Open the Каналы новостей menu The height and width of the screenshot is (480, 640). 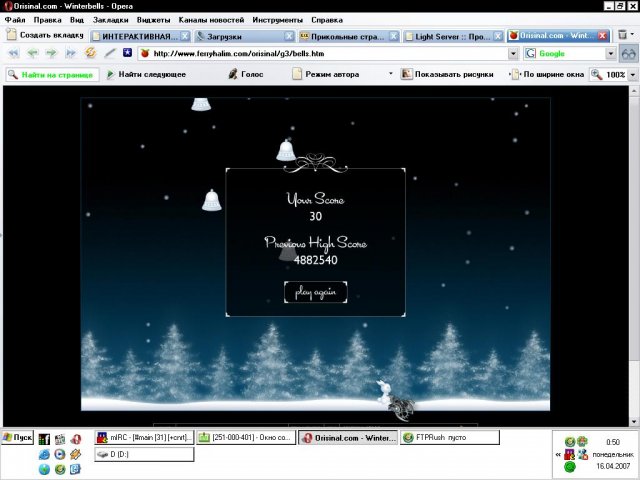pyautogui.click(x=211, y=20)
